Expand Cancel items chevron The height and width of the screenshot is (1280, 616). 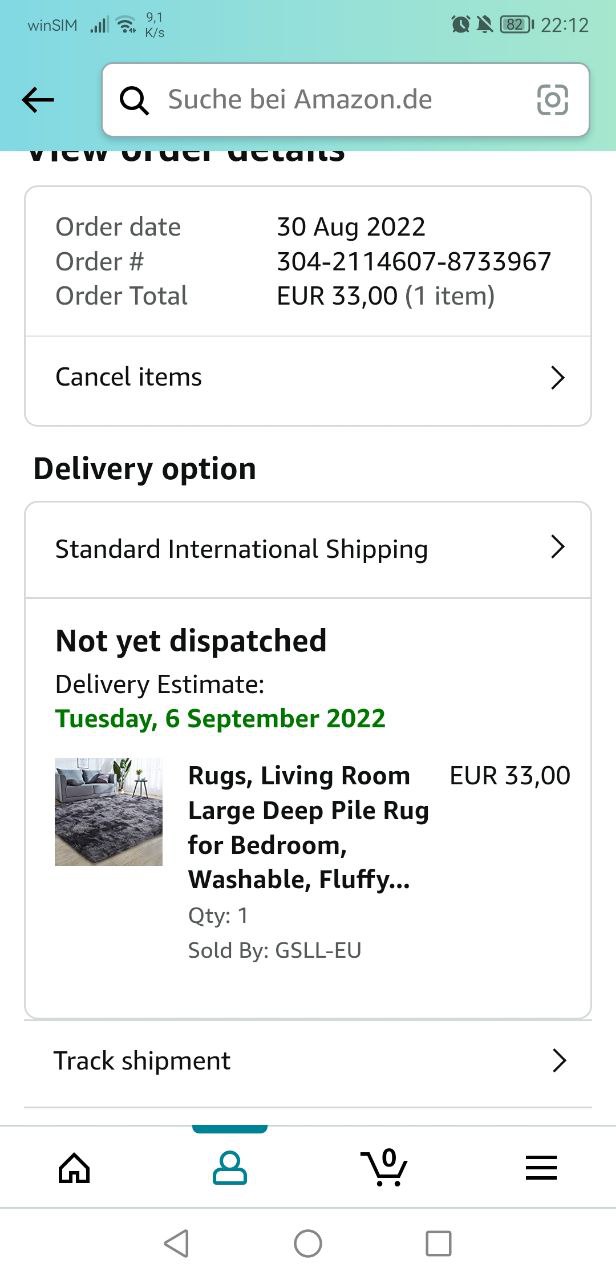pyautogui.click(x=558, y=378)
